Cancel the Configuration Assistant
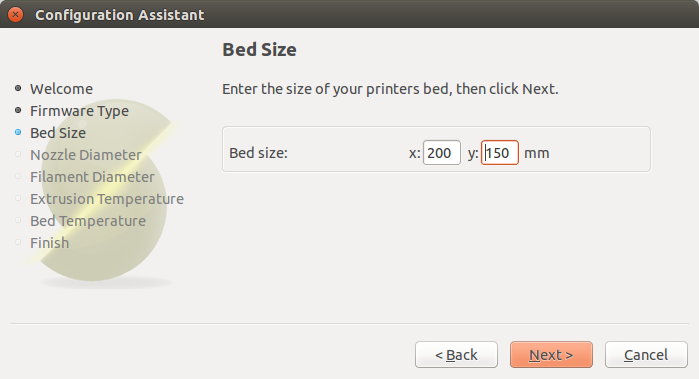699x379 pixels. (646, 355)
